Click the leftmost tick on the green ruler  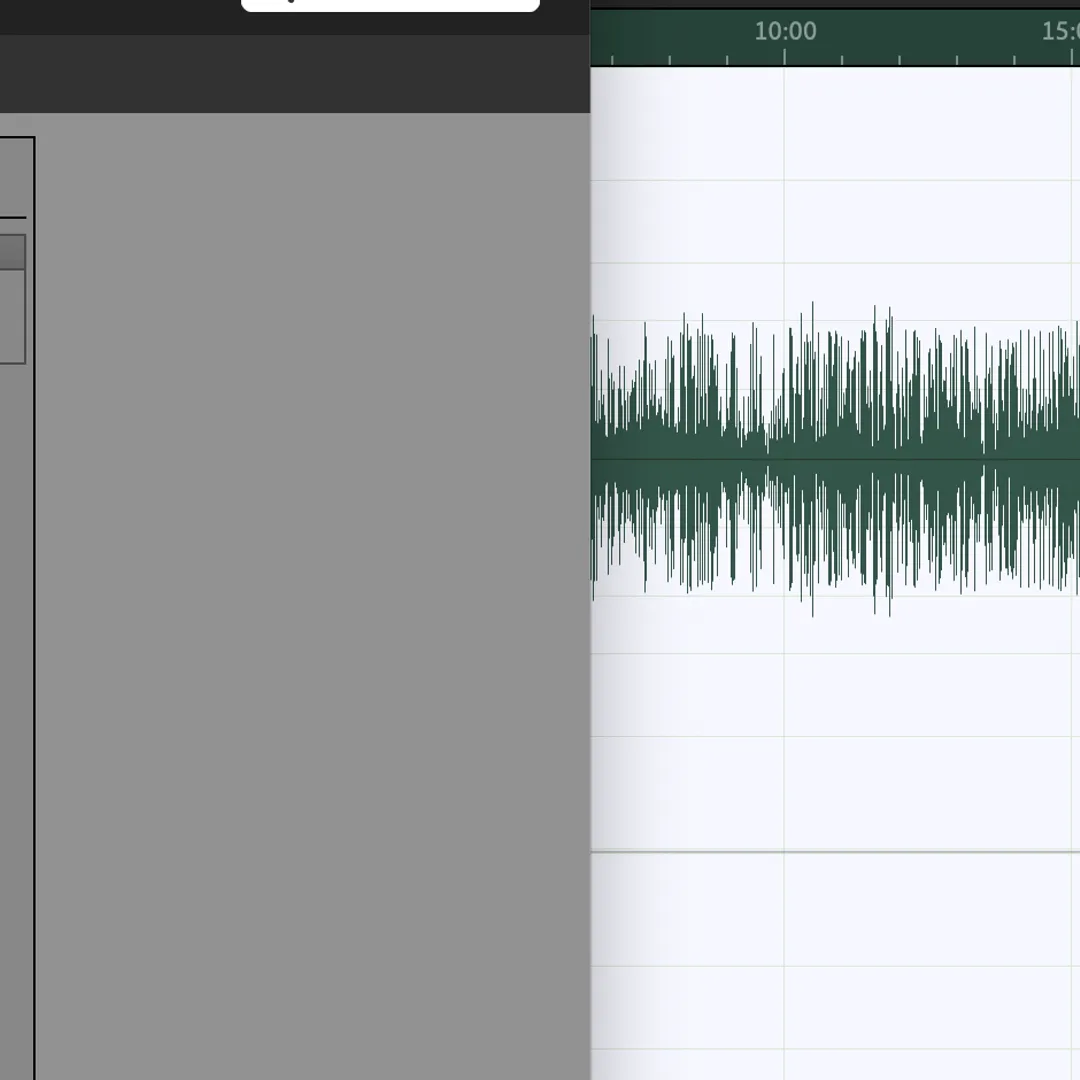coord(612,60)
